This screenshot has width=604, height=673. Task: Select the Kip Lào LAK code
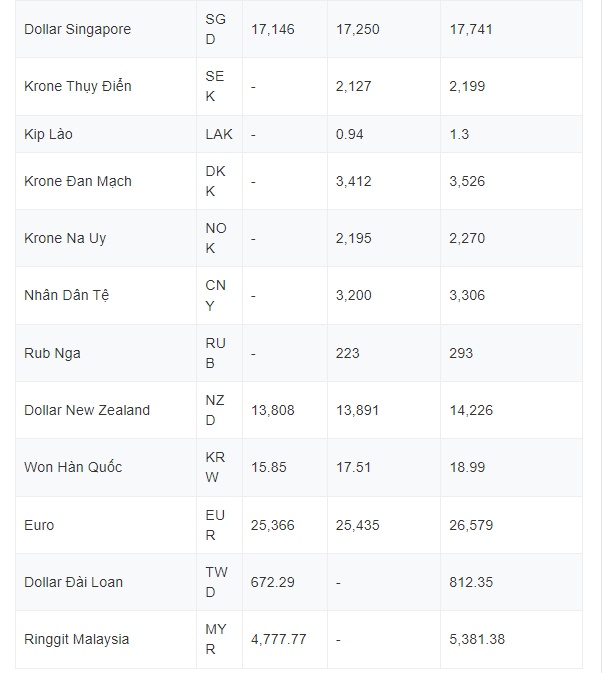(219, 134)
